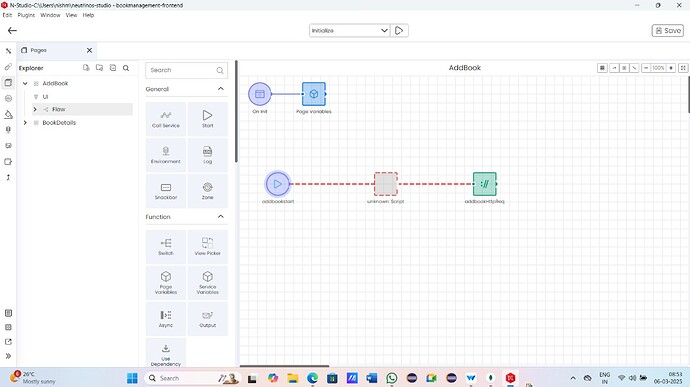690x387 pixels.
Task: Click the 100% zoom level indicator
Action: (x=658, y=68)
